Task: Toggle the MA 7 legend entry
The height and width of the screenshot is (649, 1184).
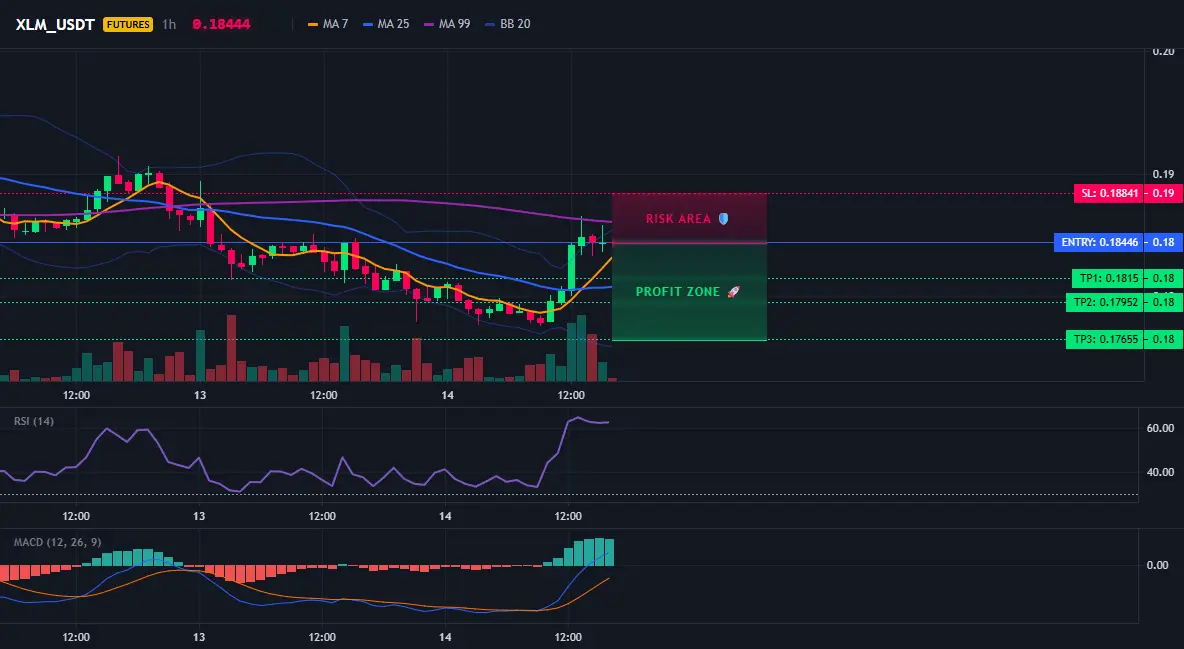Action: point(328,24)
